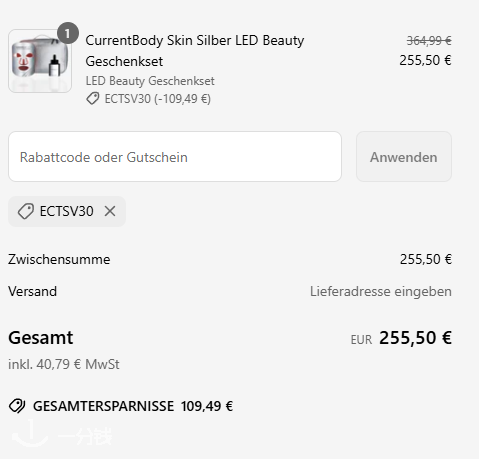Click the Zwischensumme label
This screenshot has width=479, height=459.
tap(59, 259)
